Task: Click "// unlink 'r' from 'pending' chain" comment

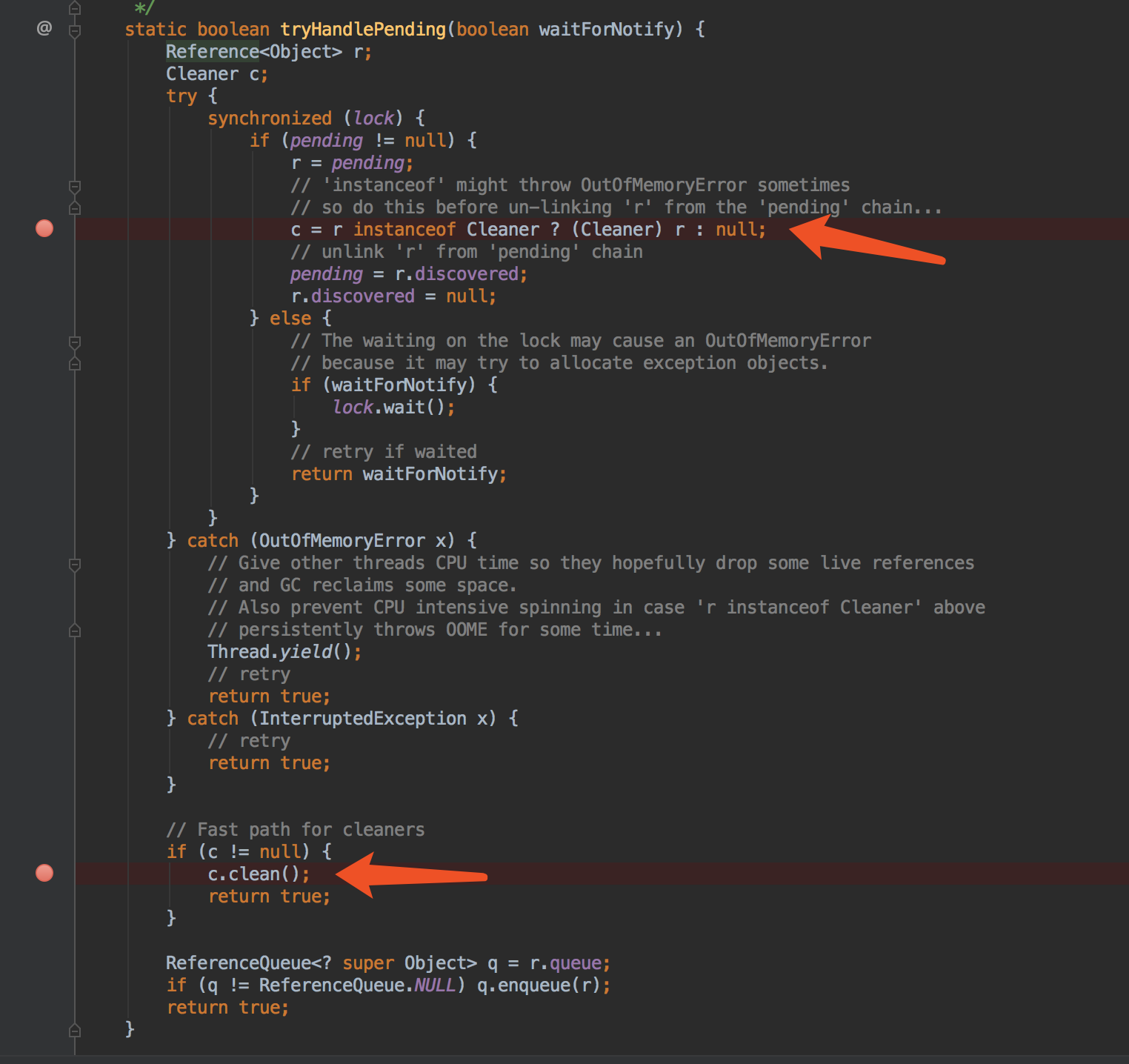Action: point(467,252)
